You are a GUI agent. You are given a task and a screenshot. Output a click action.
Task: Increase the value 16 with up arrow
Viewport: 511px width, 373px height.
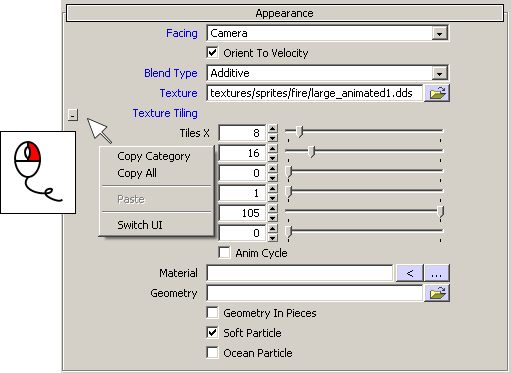(x=273, y=149)
